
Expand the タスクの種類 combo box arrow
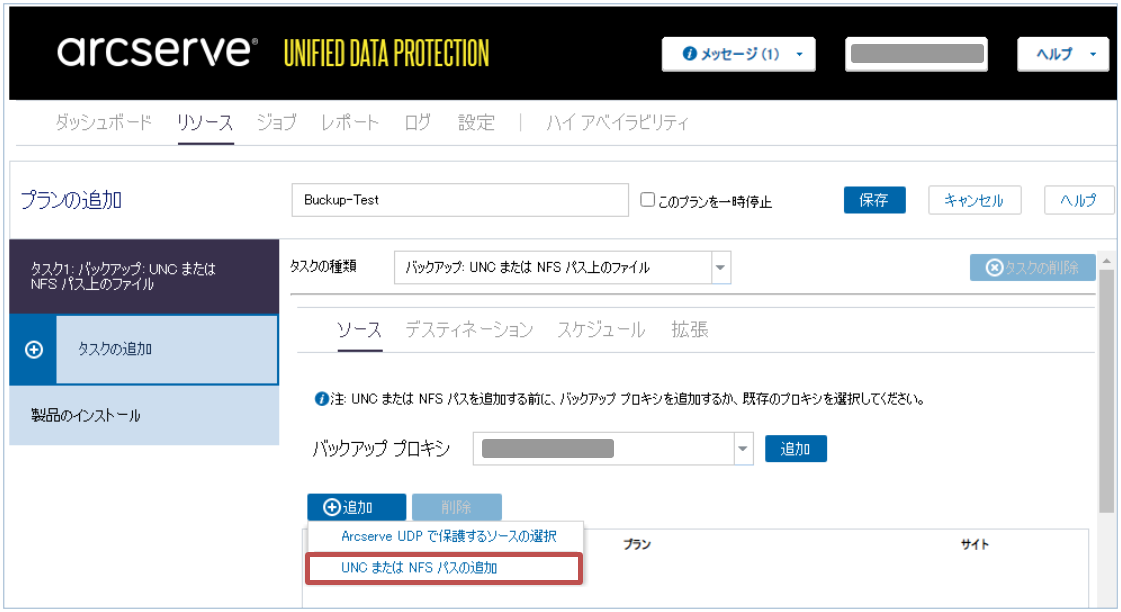click(x=721, y=267)
